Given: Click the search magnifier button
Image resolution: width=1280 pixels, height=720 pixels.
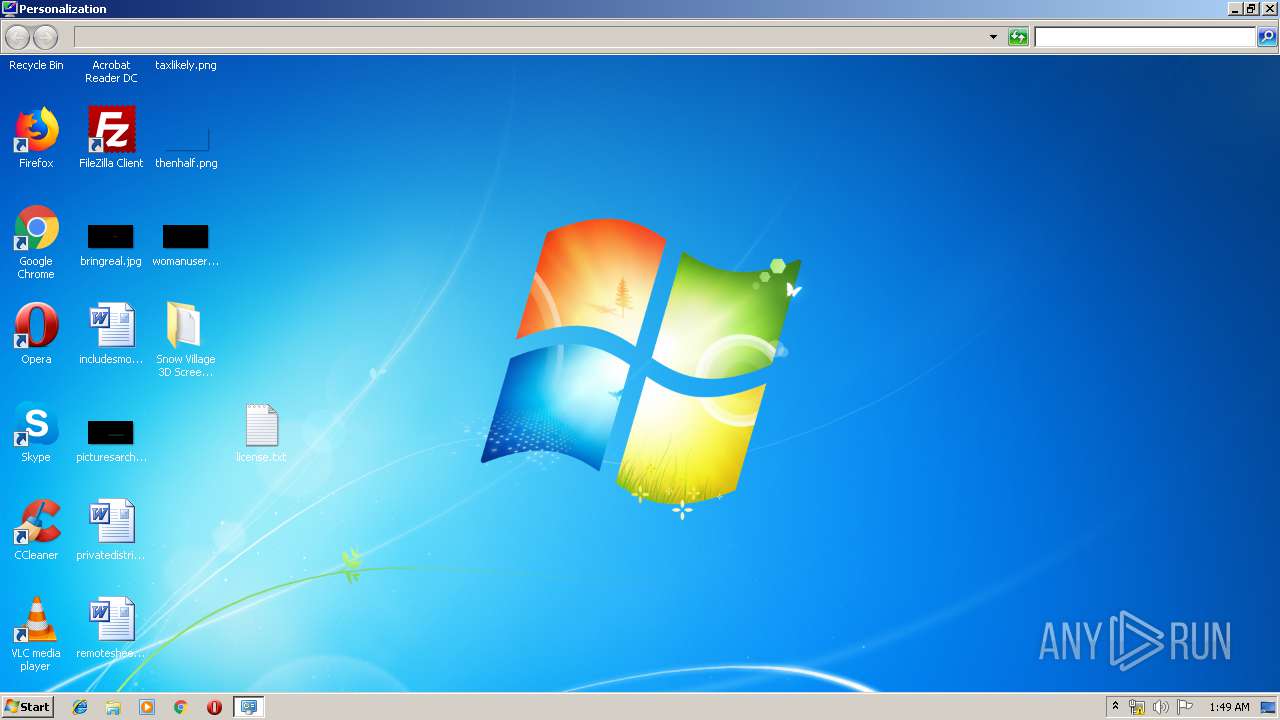Looking at the screenshot, I should [x=1267, y=37].
